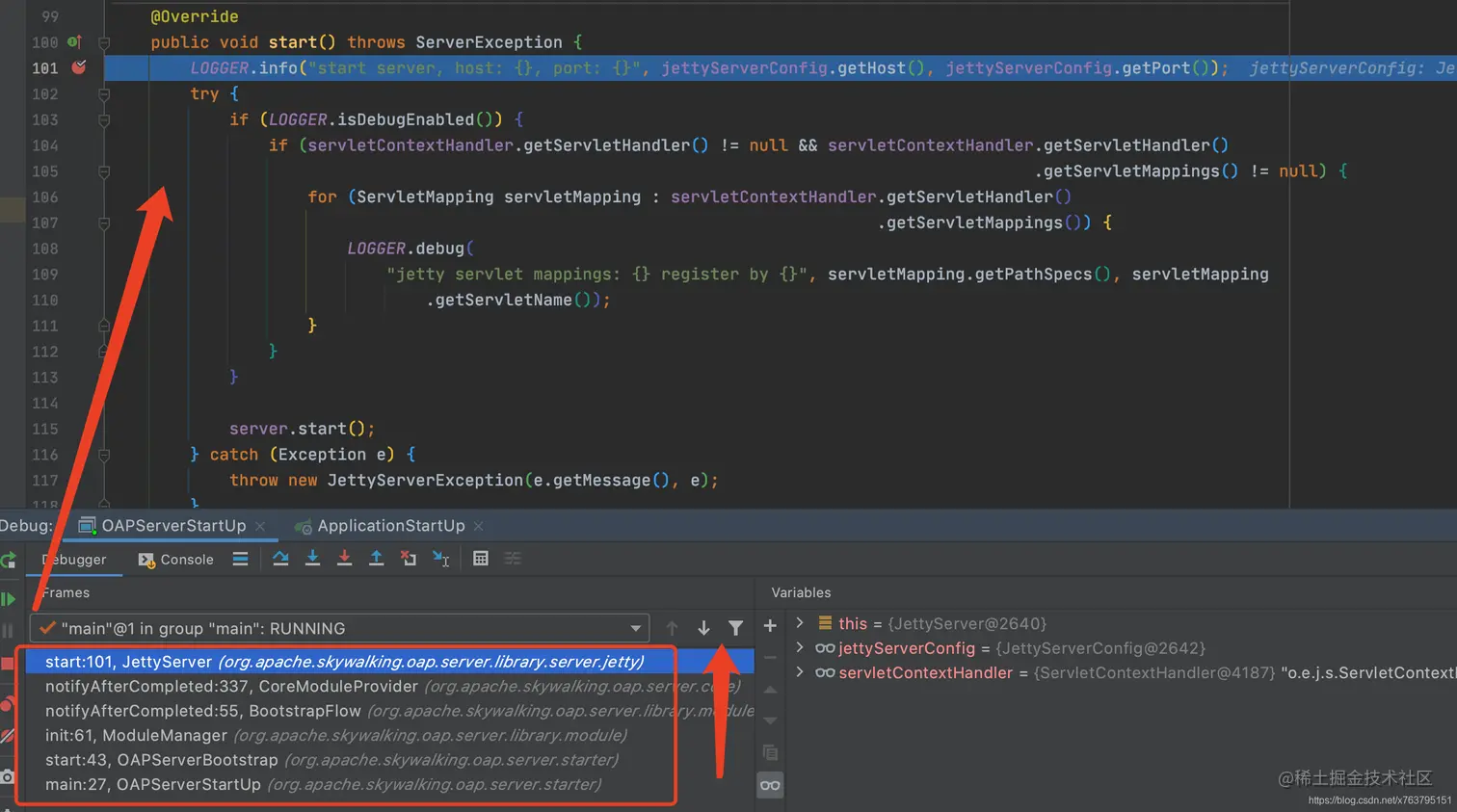Click Show Execution Point lines icon
The width and height of the screenshot is (1457, 812).
240,559
